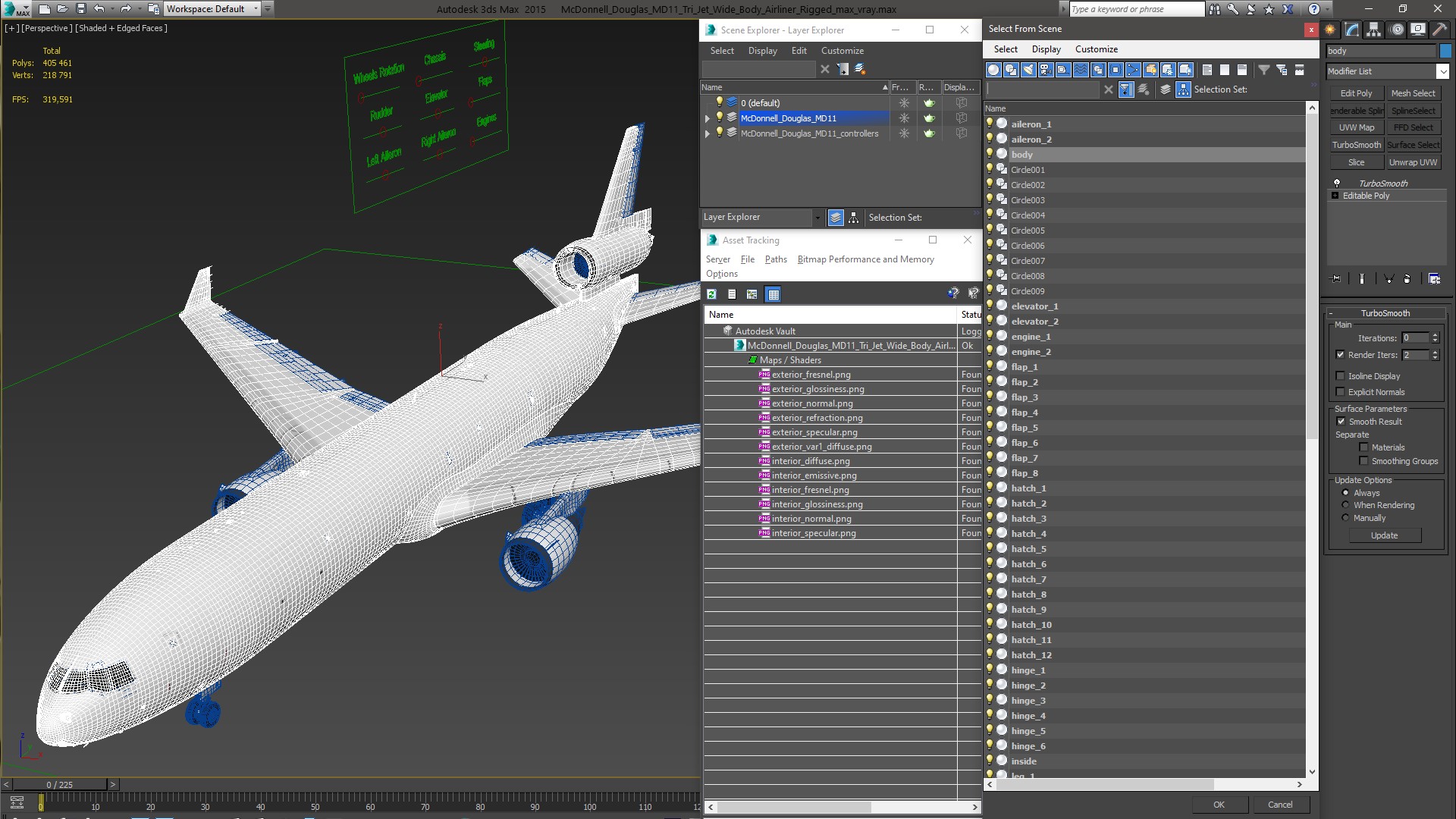
Task: Increase Iterations spinner value
Action: (1435, 335)
